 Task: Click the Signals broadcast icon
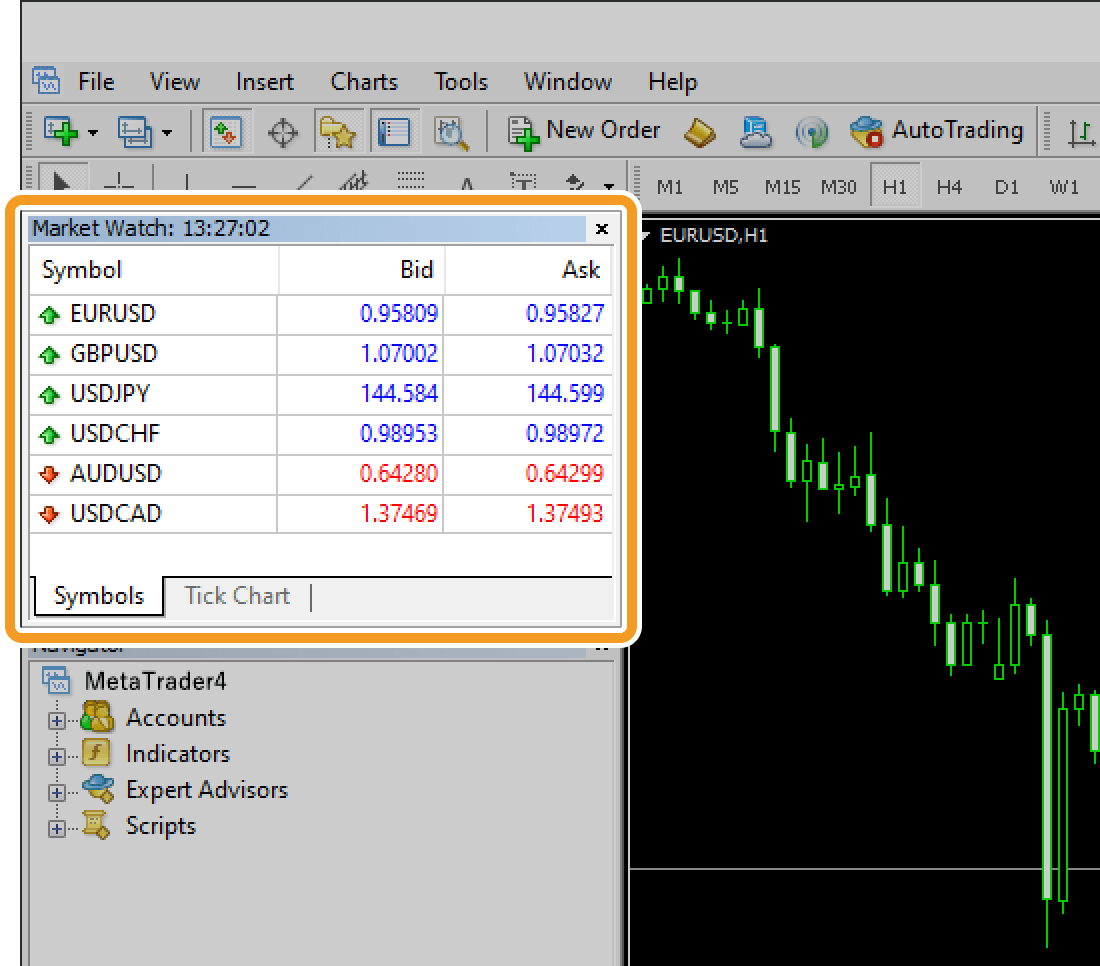point(811,131)
